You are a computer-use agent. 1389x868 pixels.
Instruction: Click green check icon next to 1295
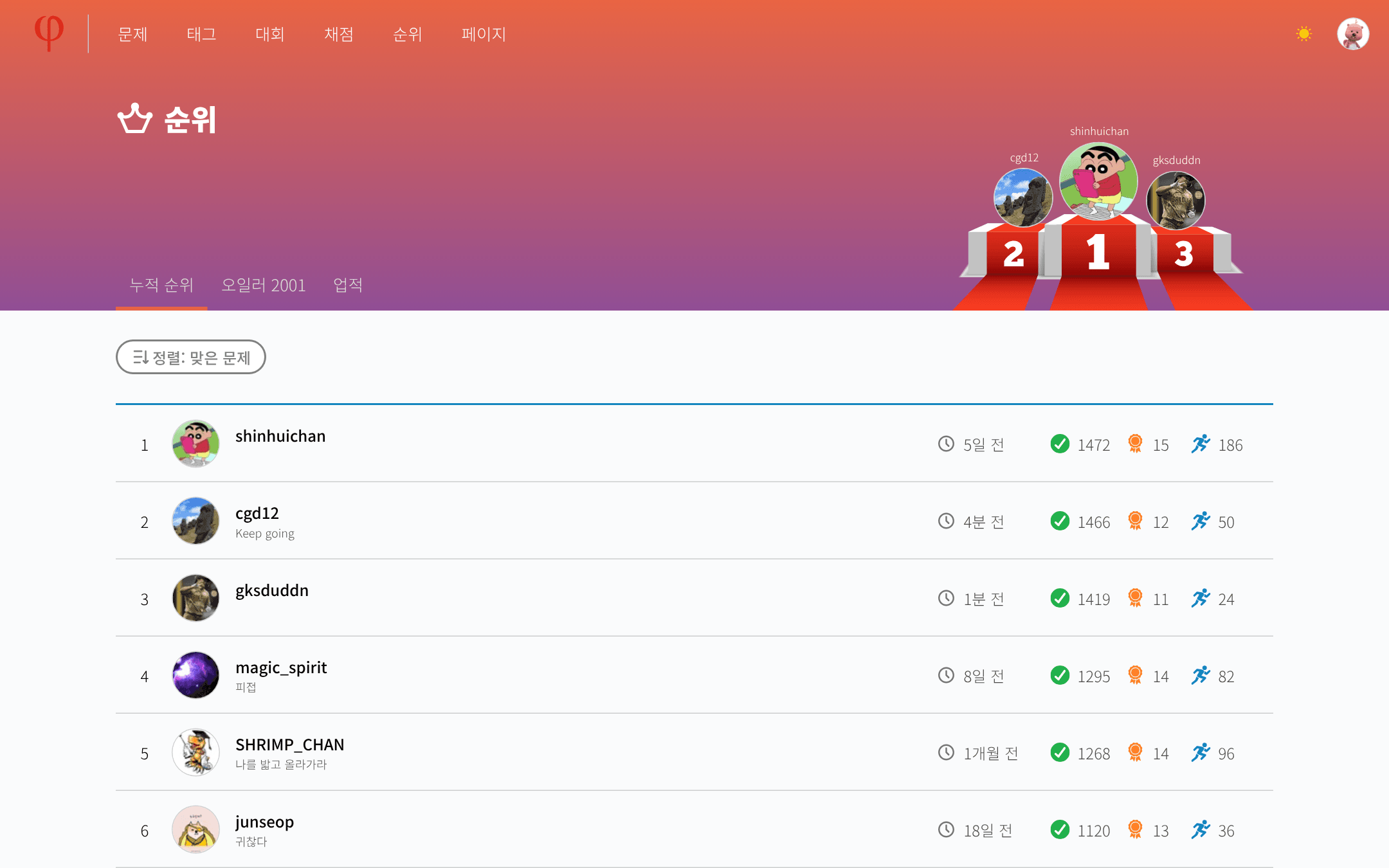pyautogui.click(x=1060, y=675)
